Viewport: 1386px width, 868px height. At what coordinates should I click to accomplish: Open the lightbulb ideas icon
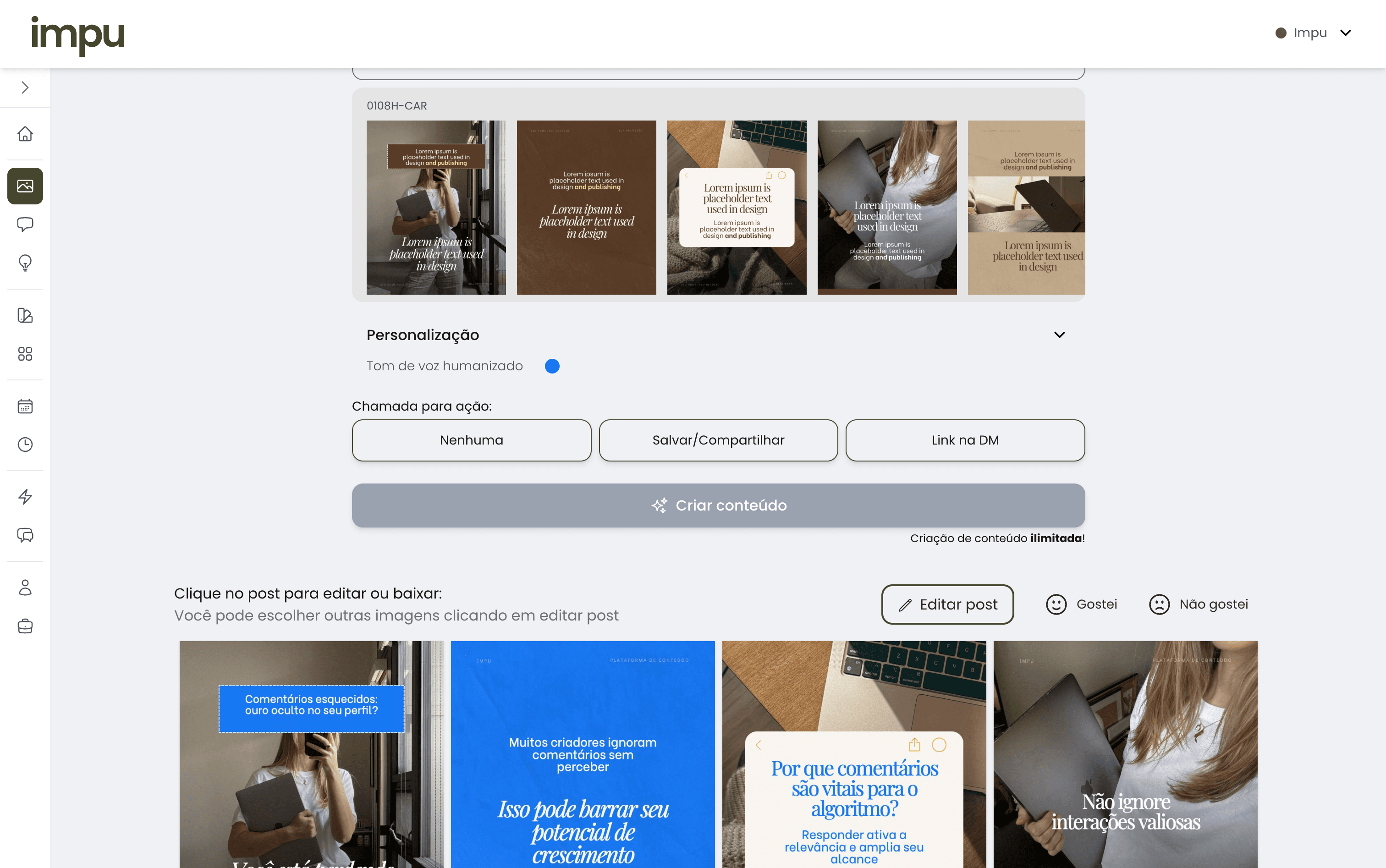25,263
